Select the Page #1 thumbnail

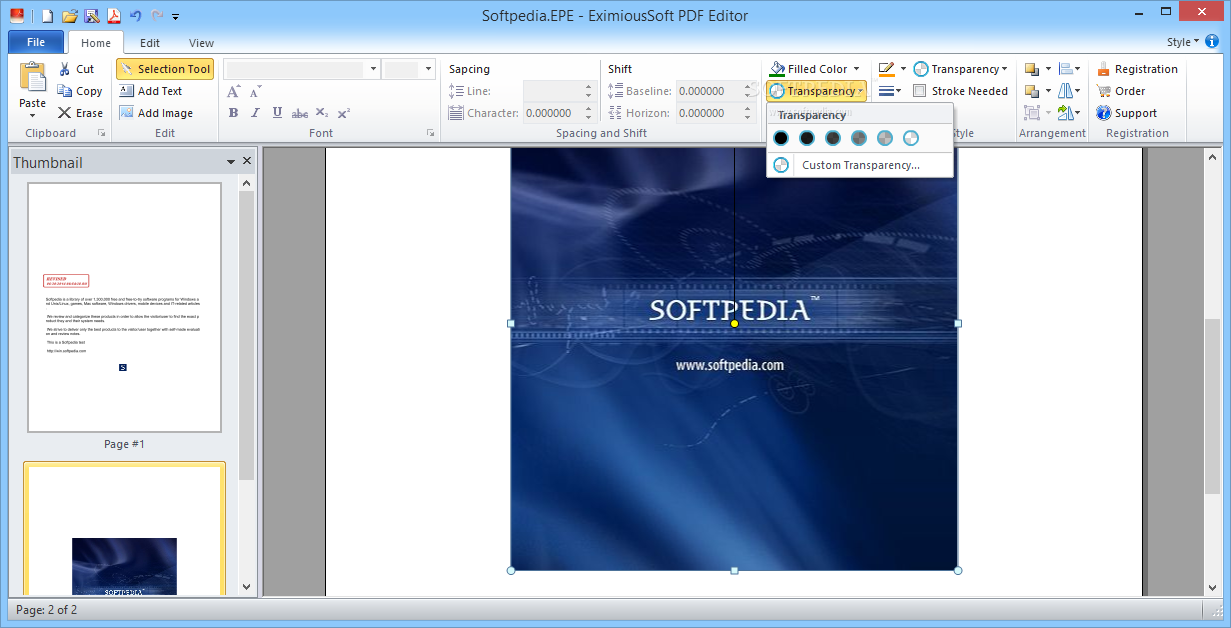click(x=124, y=307)
